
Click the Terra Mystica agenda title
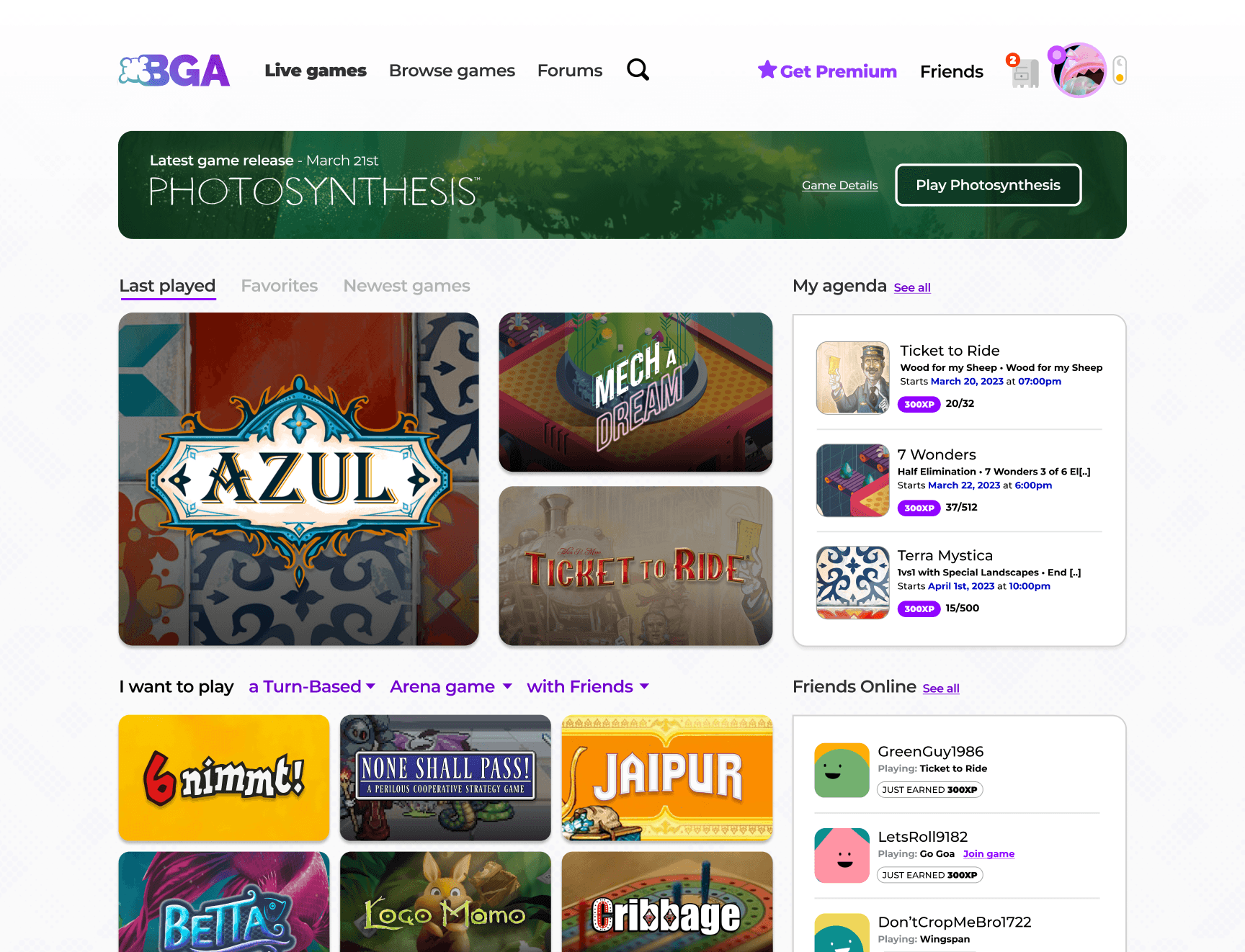(x=945, y=555)
